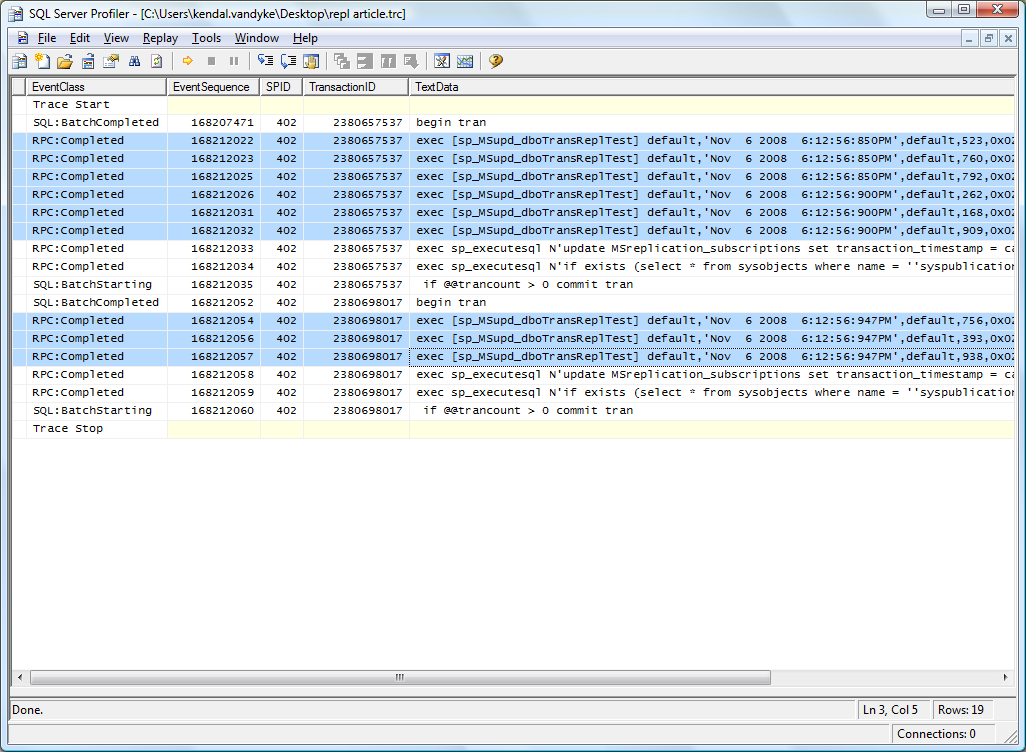The width and height of the screenshot is (1026, 752).
Task: Open the Tools menu
Action: tap(206, 38)
